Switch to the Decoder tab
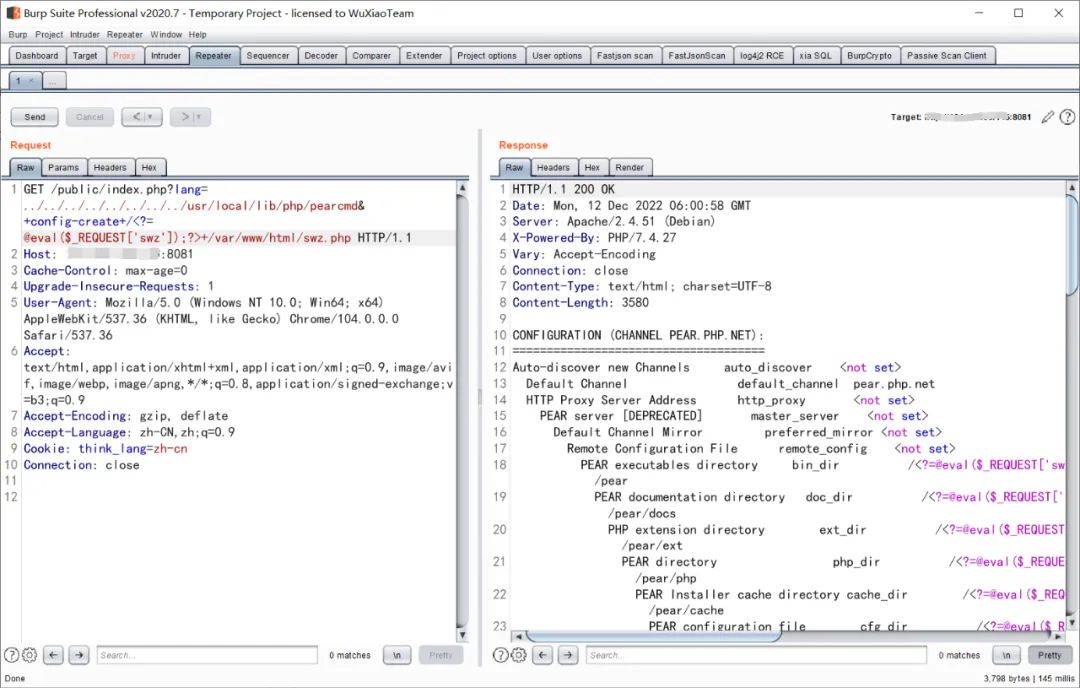1080x688 pixels. click(321, 56)
